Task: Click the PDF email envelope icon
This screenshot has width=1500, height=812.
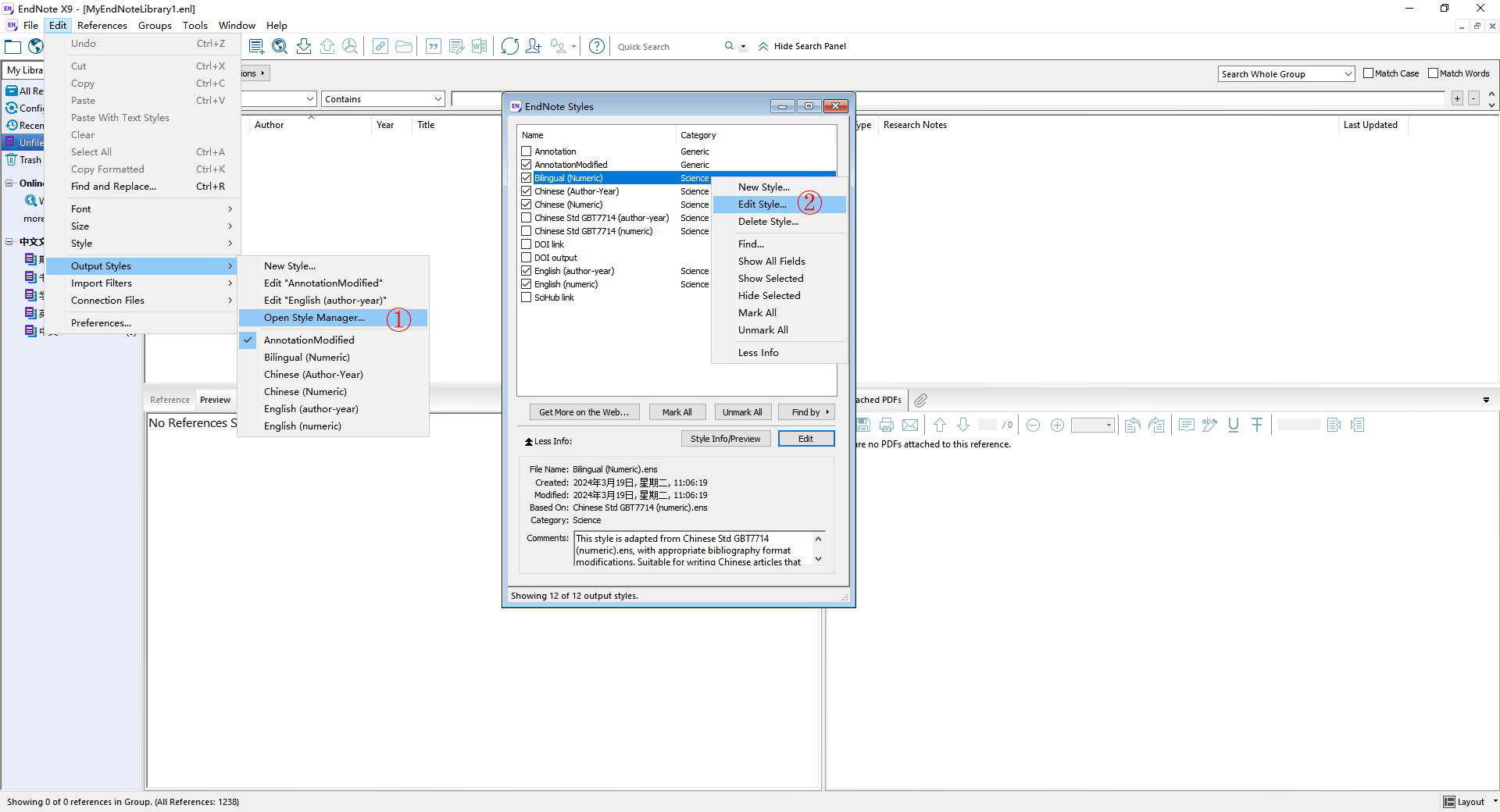Action: pyautogui.click(x=910, y=425)
